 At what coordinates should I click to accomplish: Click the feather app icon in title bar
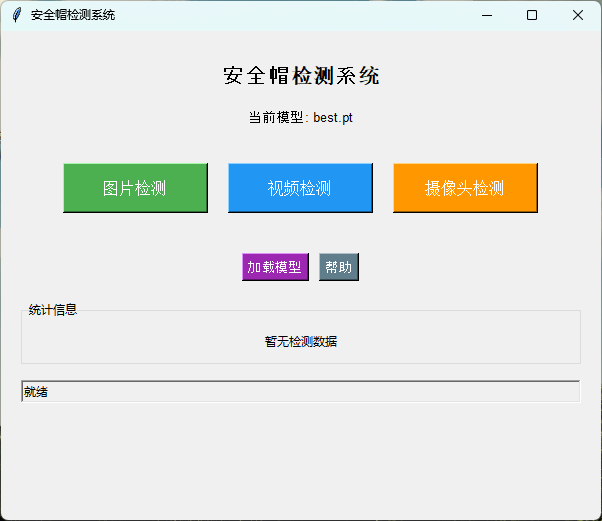tap(16, 15)
